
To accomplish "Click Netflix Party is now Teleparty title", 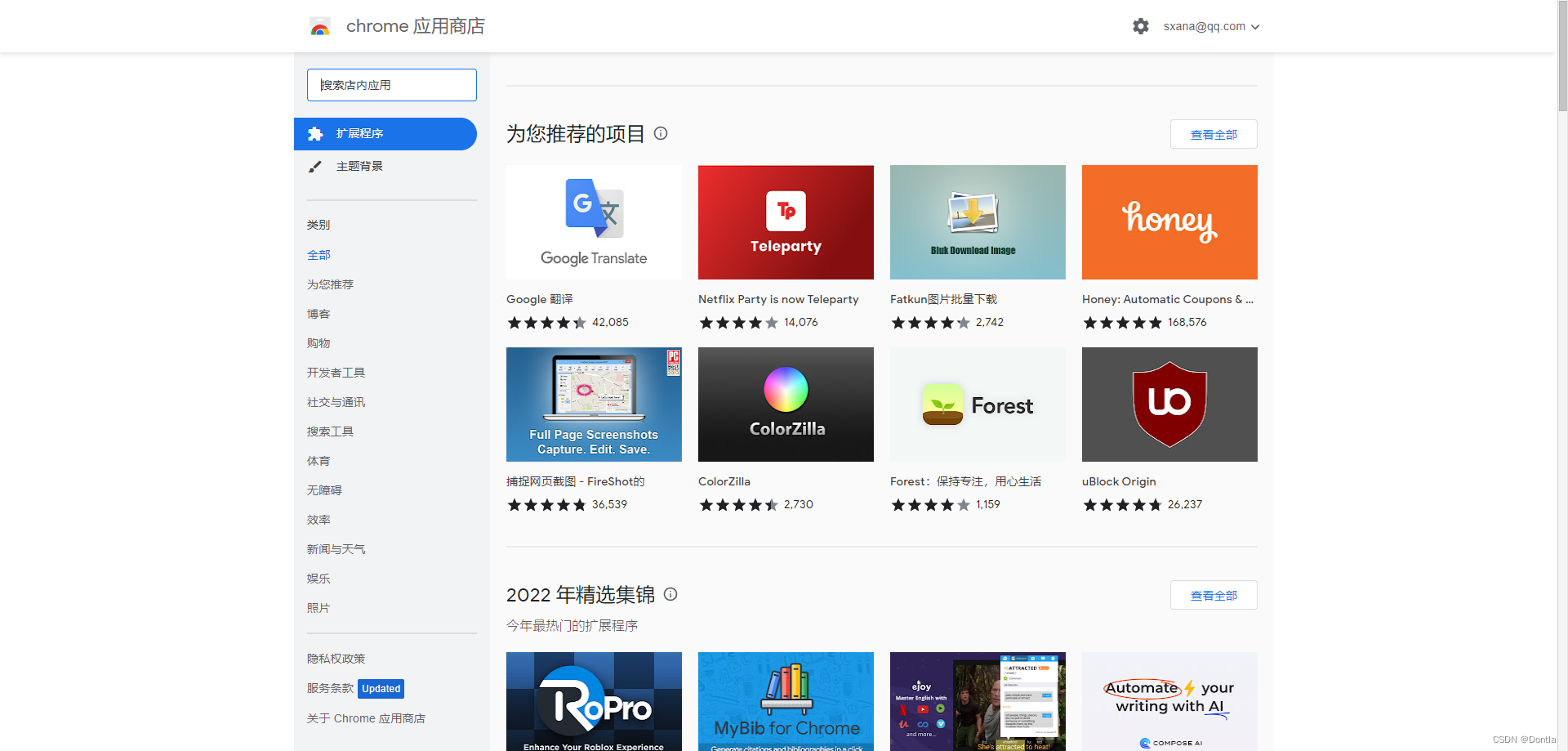I will [778, 299].
